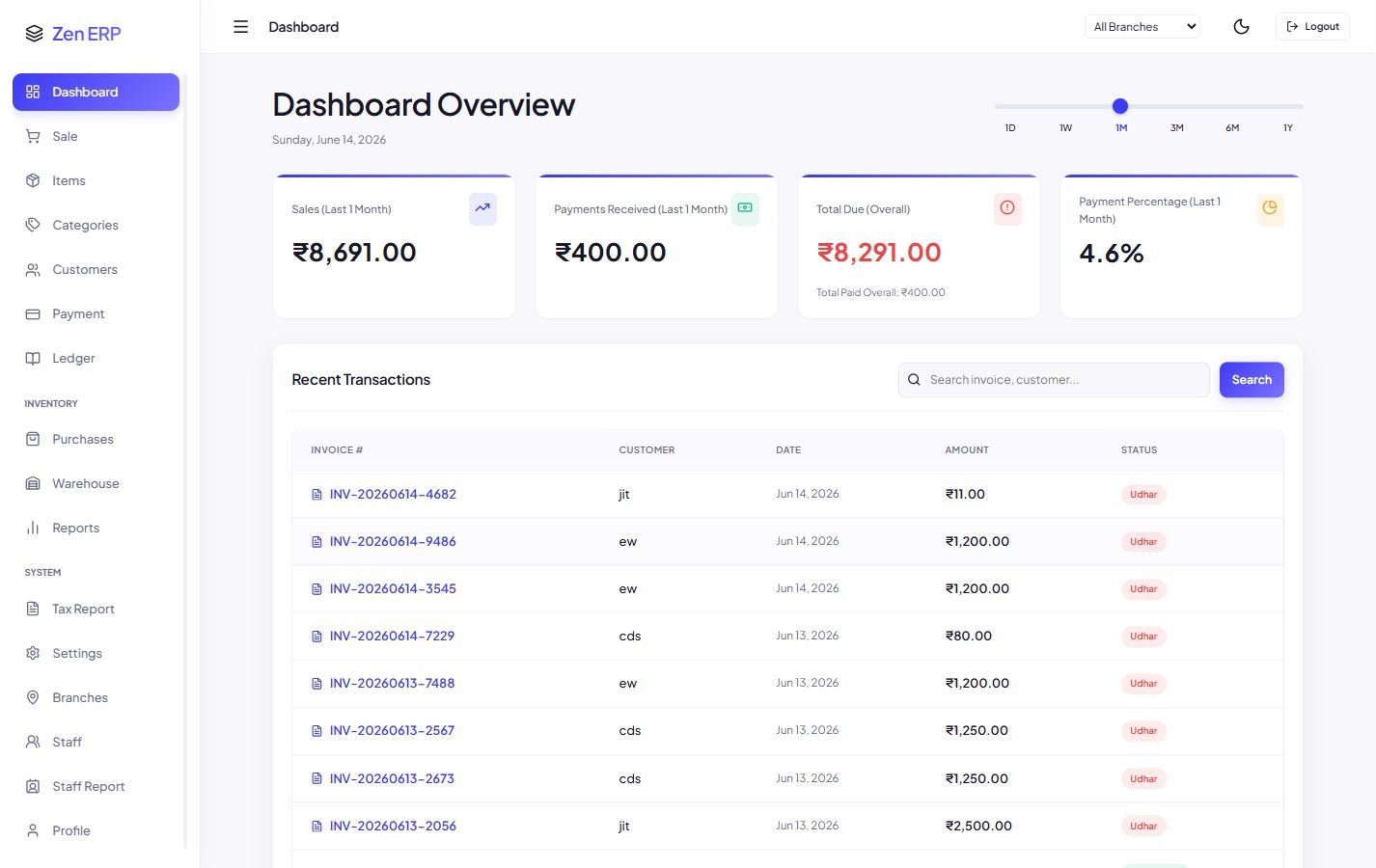1376x868 pixels.
Task: Click the Amount column header
Action: (x=967, y=450)
